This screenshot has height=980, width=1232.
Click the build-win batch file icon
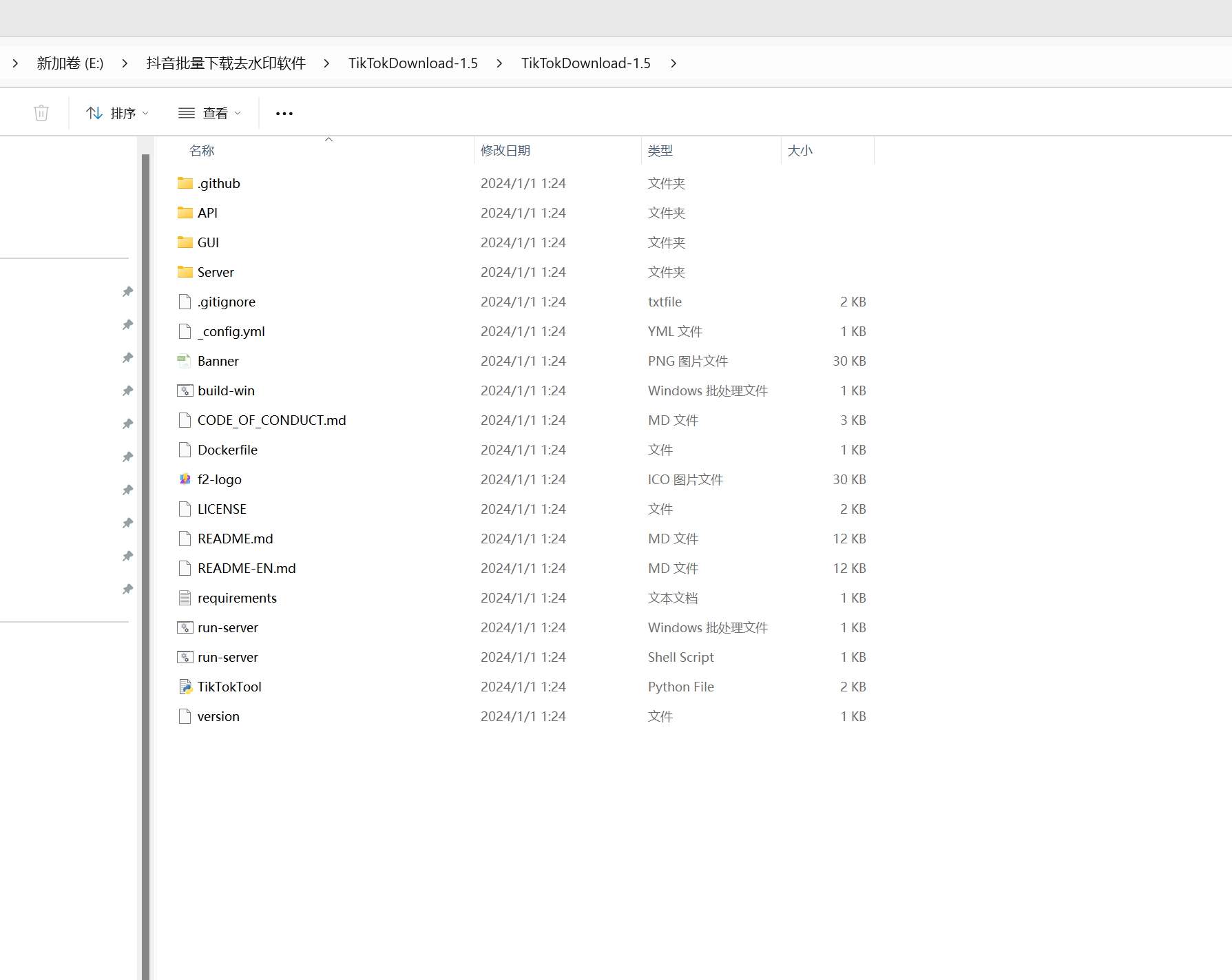[x=185, y=390]
